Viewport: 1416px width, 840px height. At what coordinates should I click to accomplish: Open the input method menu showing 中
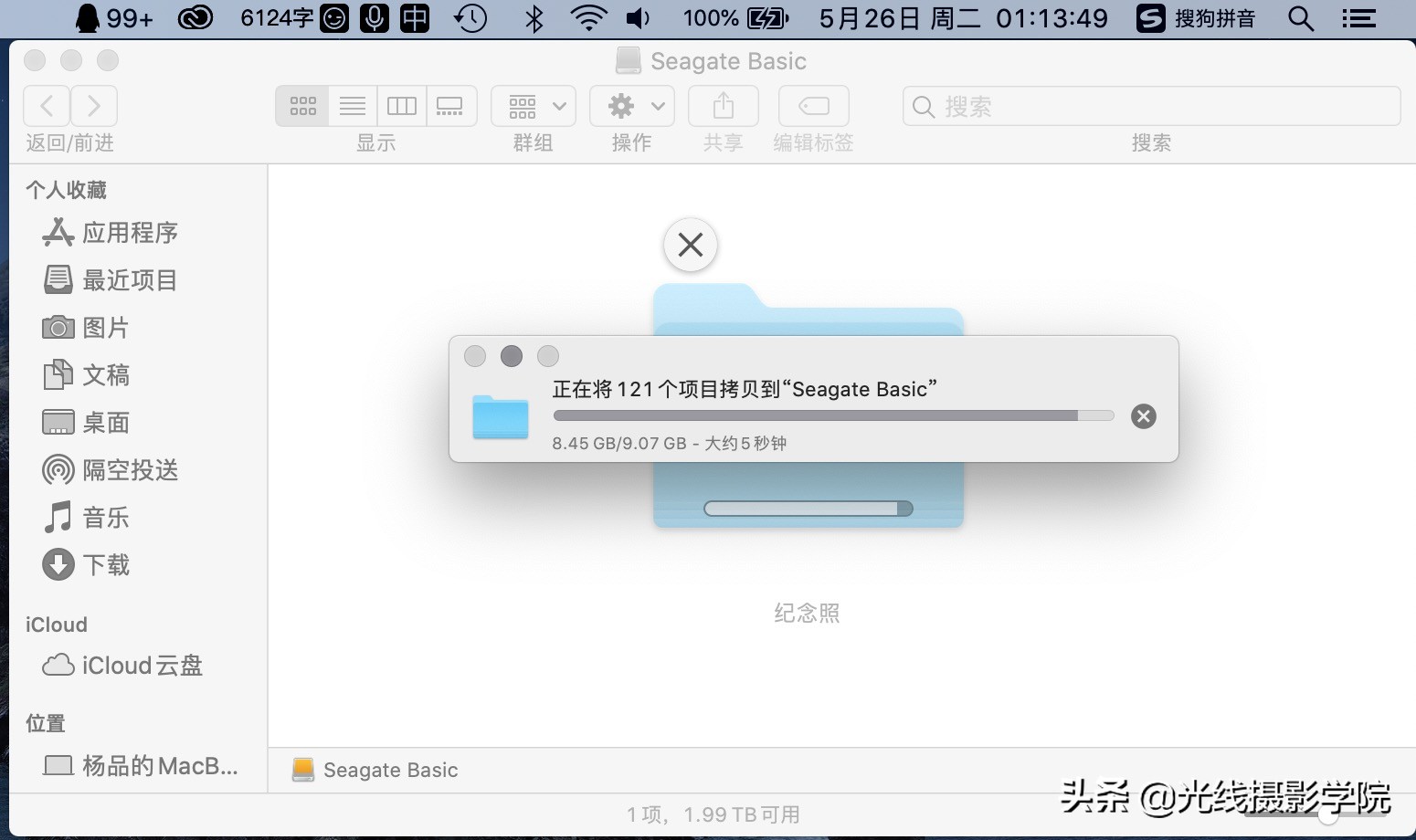[x=414, y=17]
